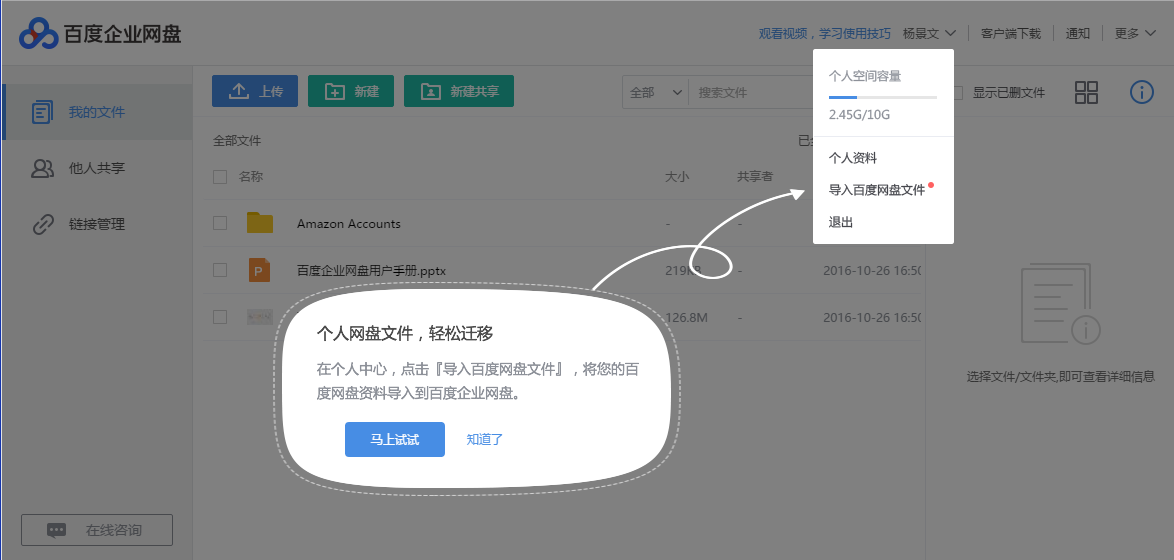Open 通知 notifications in the header
The image size is (1174, 560).
click(x=1077, y=33)
